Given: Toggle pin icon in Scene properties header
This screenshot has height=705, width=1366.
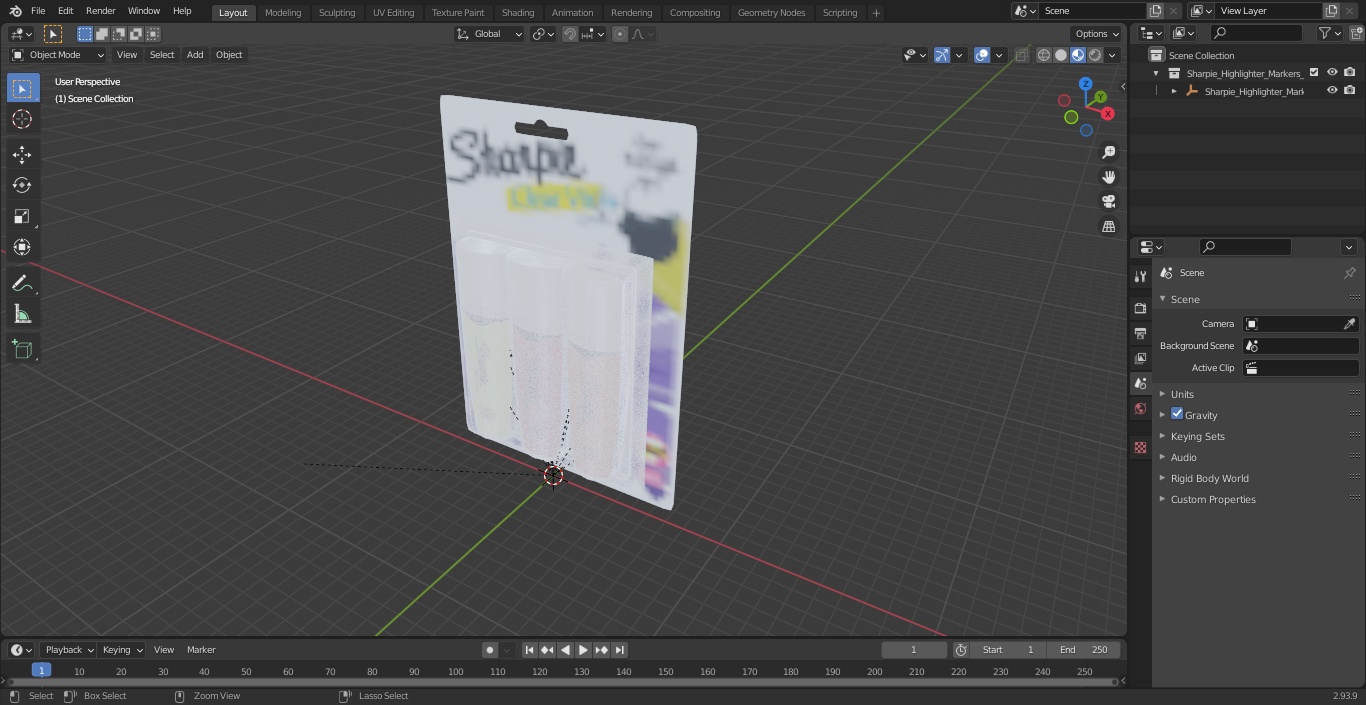Looking at the screenshot, I should tap(1349, 273).
